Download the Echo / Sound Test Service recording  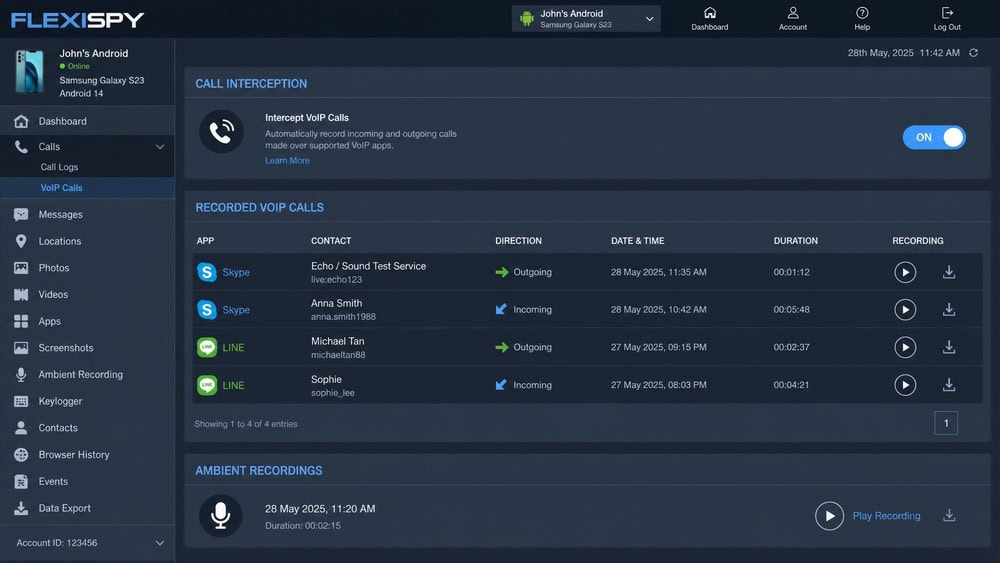(x=949, y=272)
